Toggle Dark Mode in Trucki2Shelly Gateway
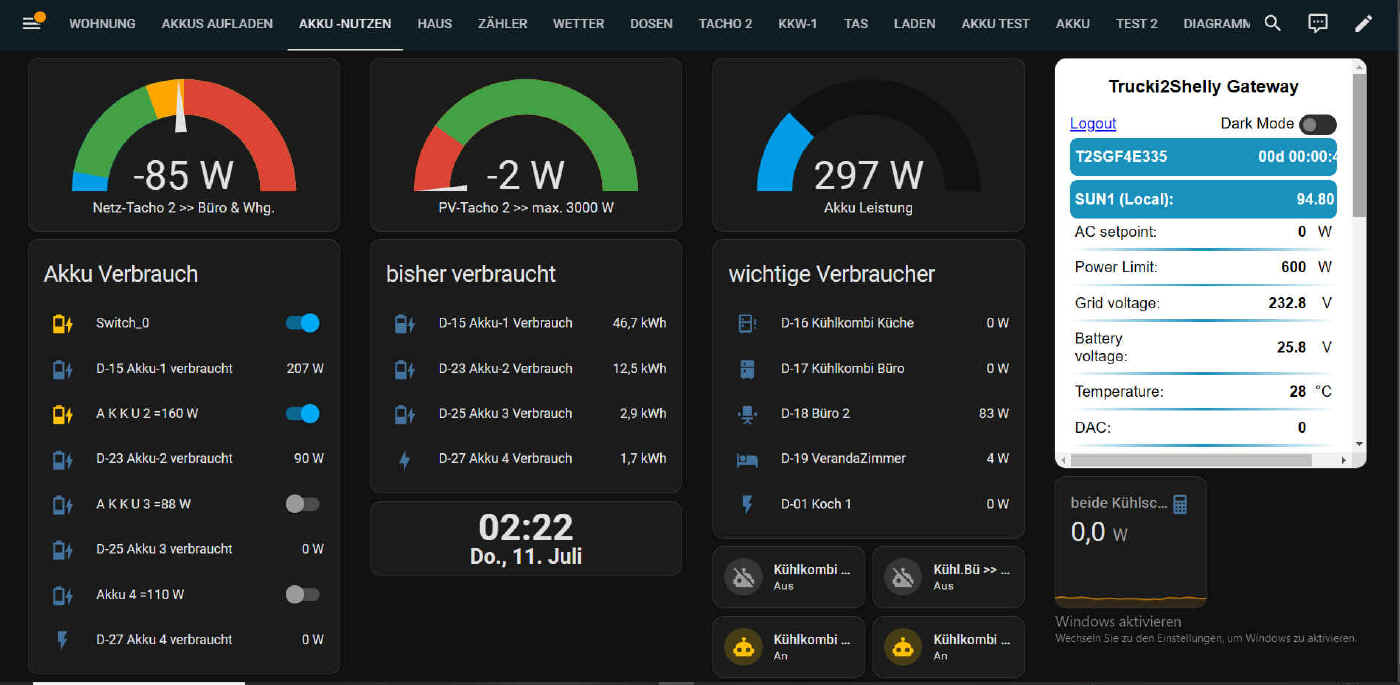This screenshot has height=685, width=1400. [x=1317, y=124]
